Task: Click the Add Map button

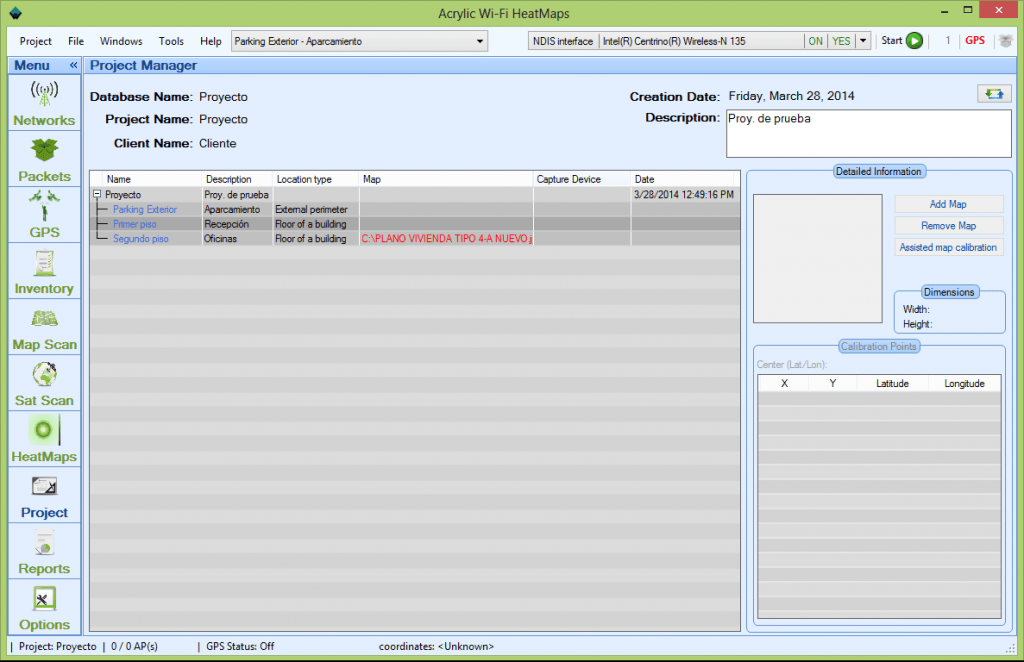Action: point(948,204)
